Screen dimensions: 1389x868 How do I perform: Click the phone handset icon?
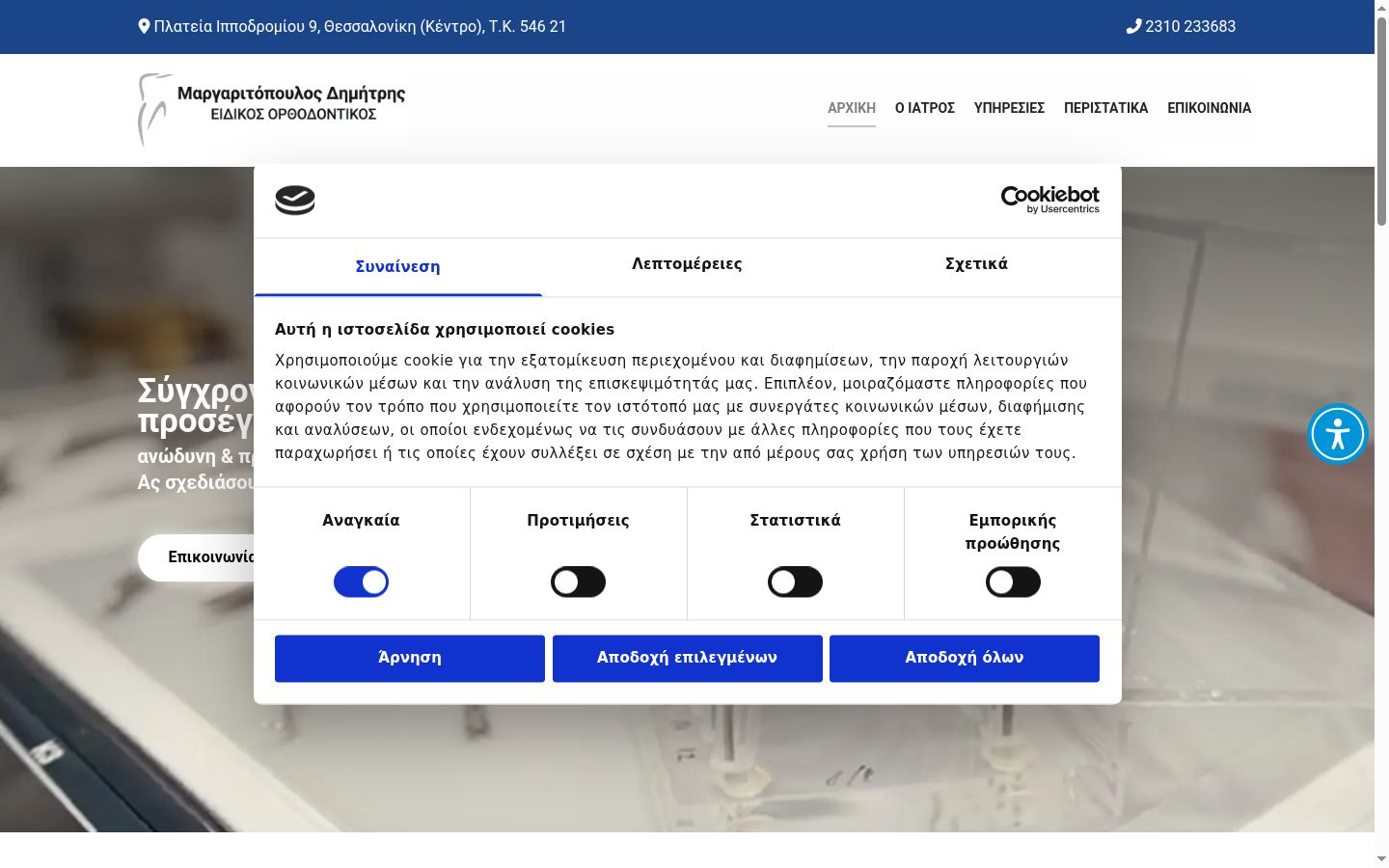1133,26
